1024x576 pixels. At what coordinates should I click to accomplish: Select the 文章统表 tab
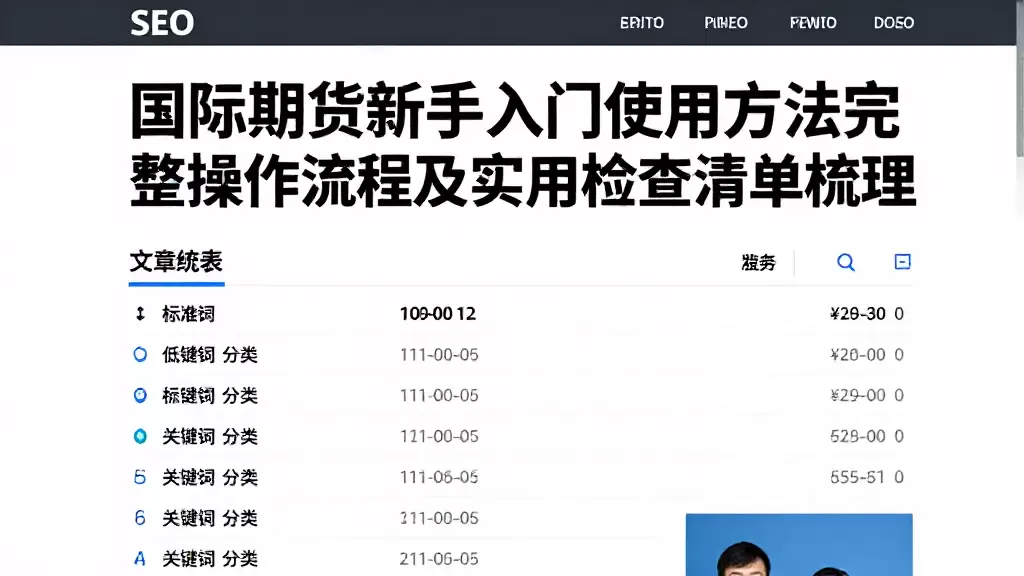(x=176, y=262)
